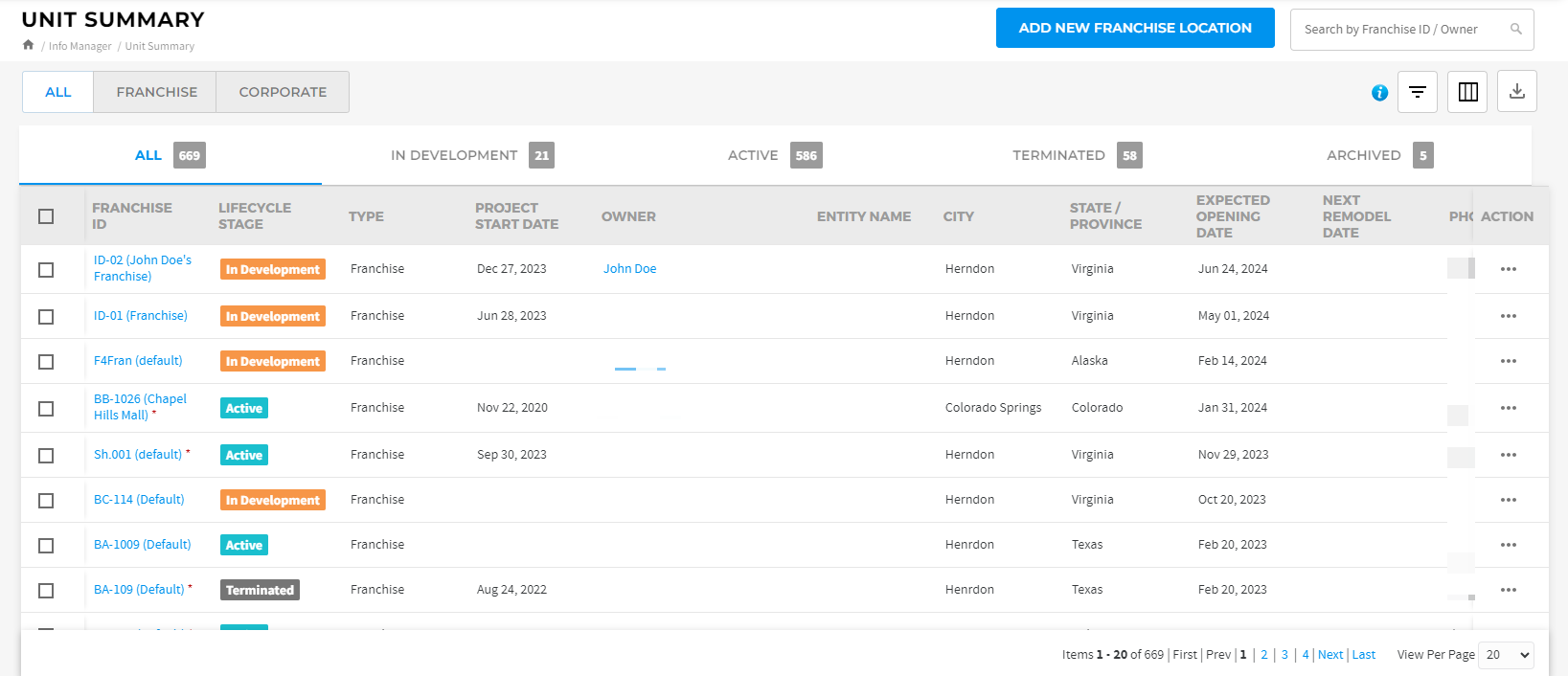The height and width of the screenshot is (676, 1568).
Task: Select the In Development status tab
Action: [x=470, y=155]
